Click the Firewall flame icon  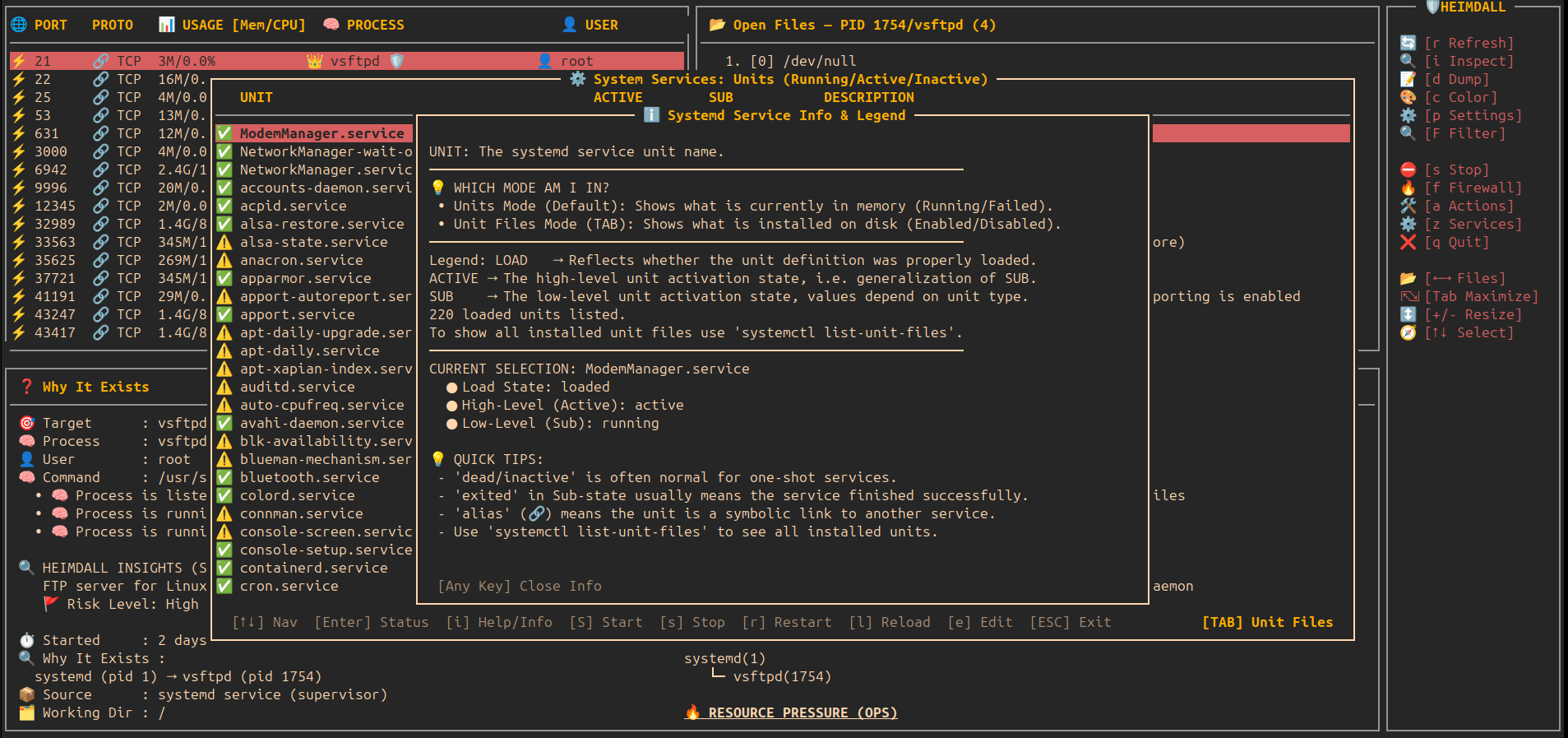pyautogui.click(x=1408, y=188)
